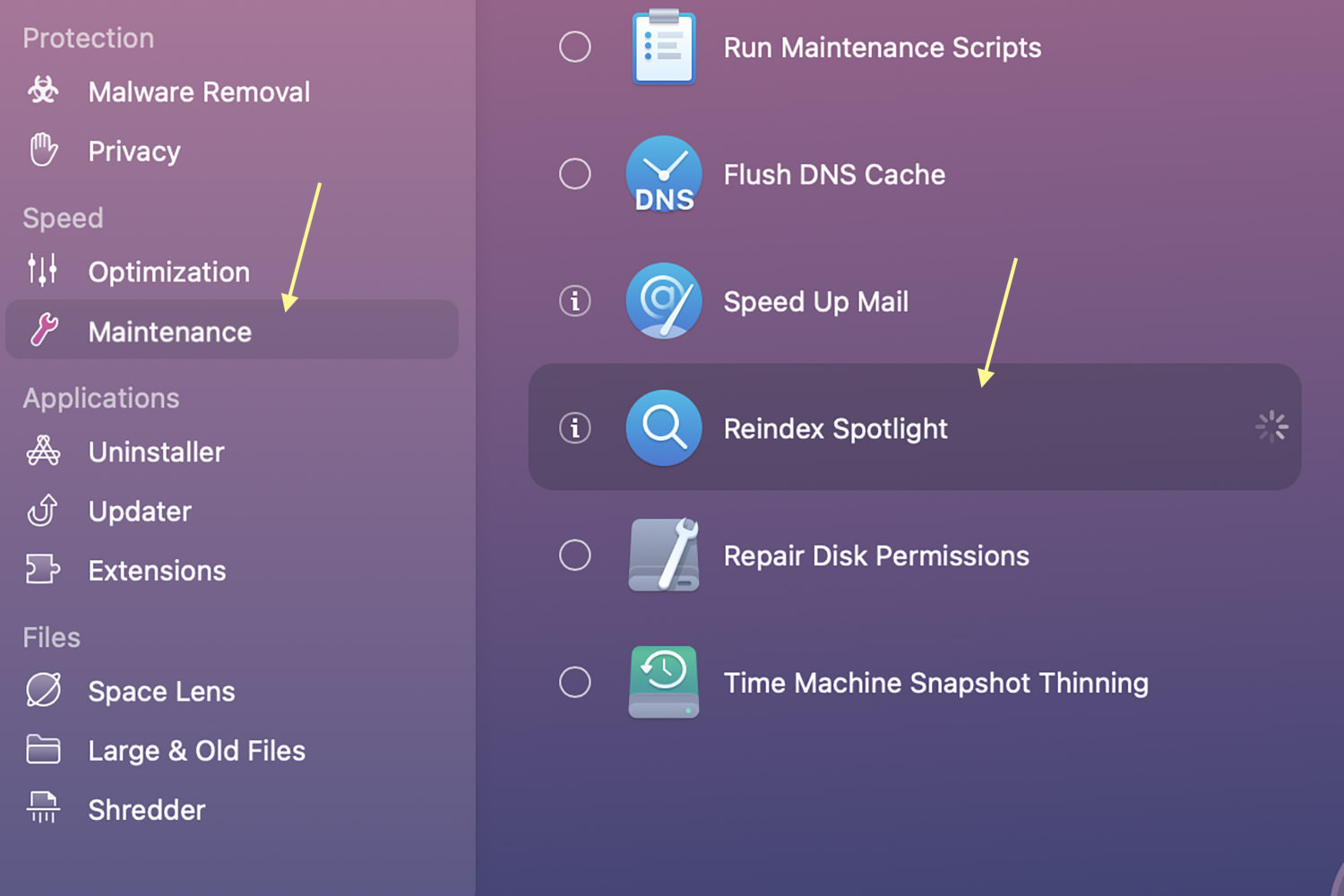Select the Reindex Spotlight task row
Screen dimensions: 1344x896
pyautogui.click(x=915, y=426)
